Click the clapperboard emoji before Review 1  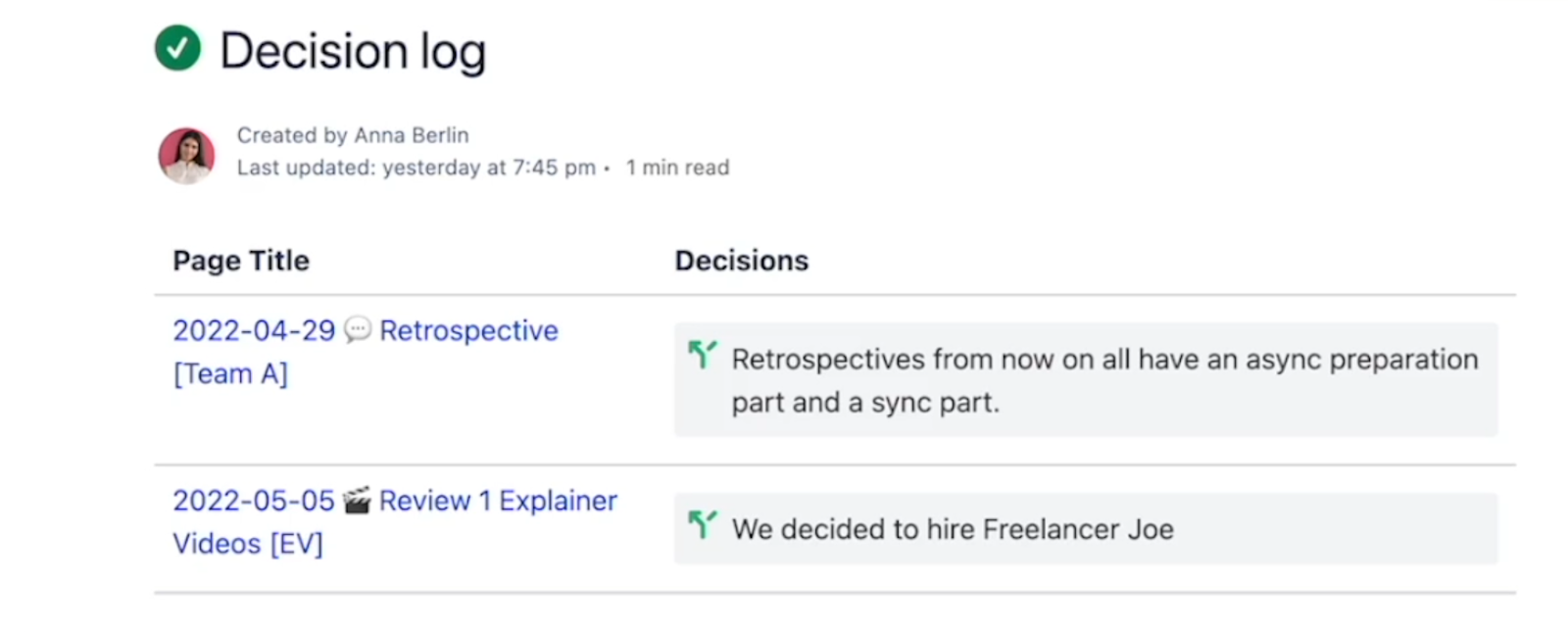click(x=357, y=501)
